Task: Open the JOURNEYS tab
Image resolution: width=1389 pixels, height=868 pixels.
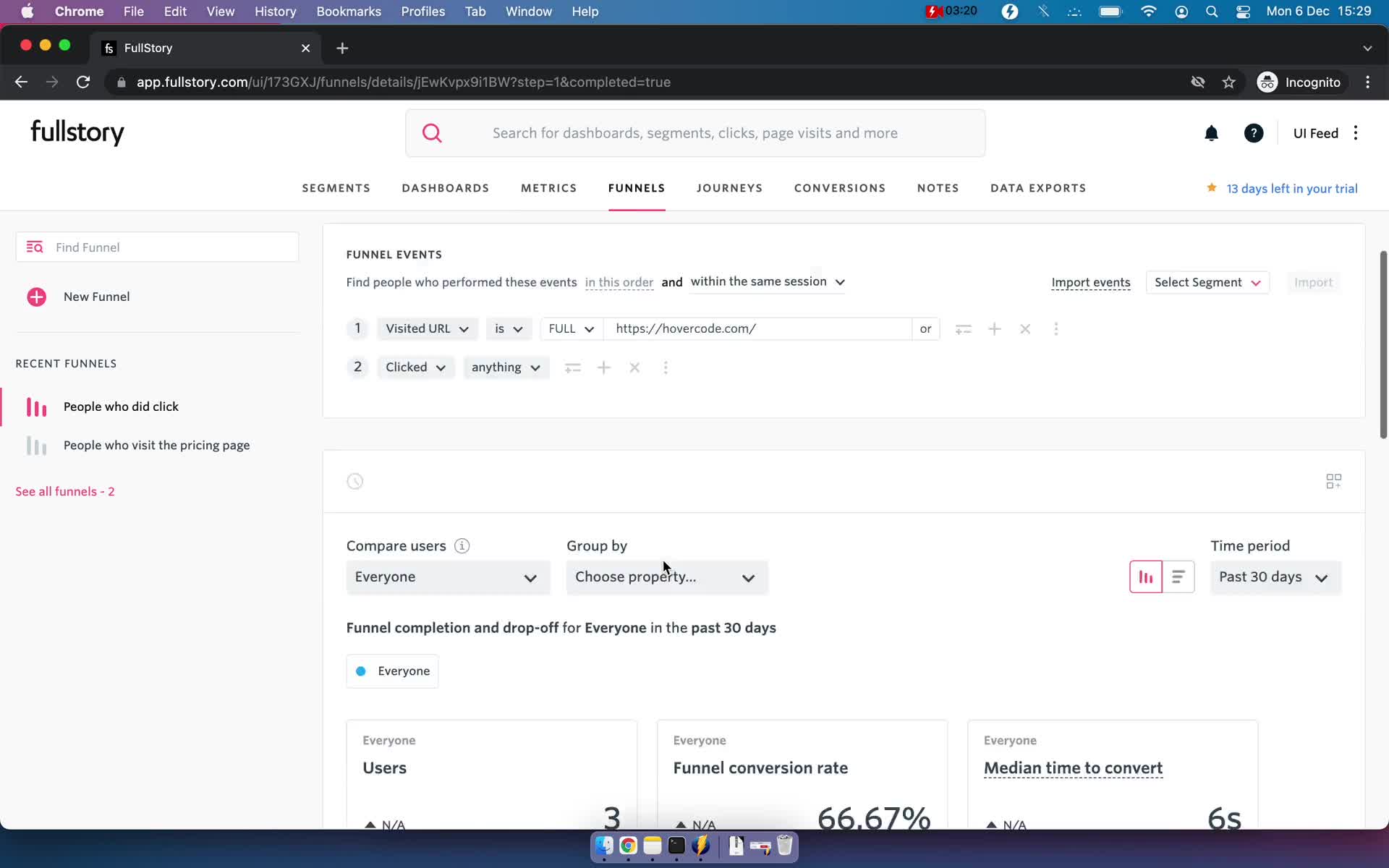Action: [x=730, y=188]
